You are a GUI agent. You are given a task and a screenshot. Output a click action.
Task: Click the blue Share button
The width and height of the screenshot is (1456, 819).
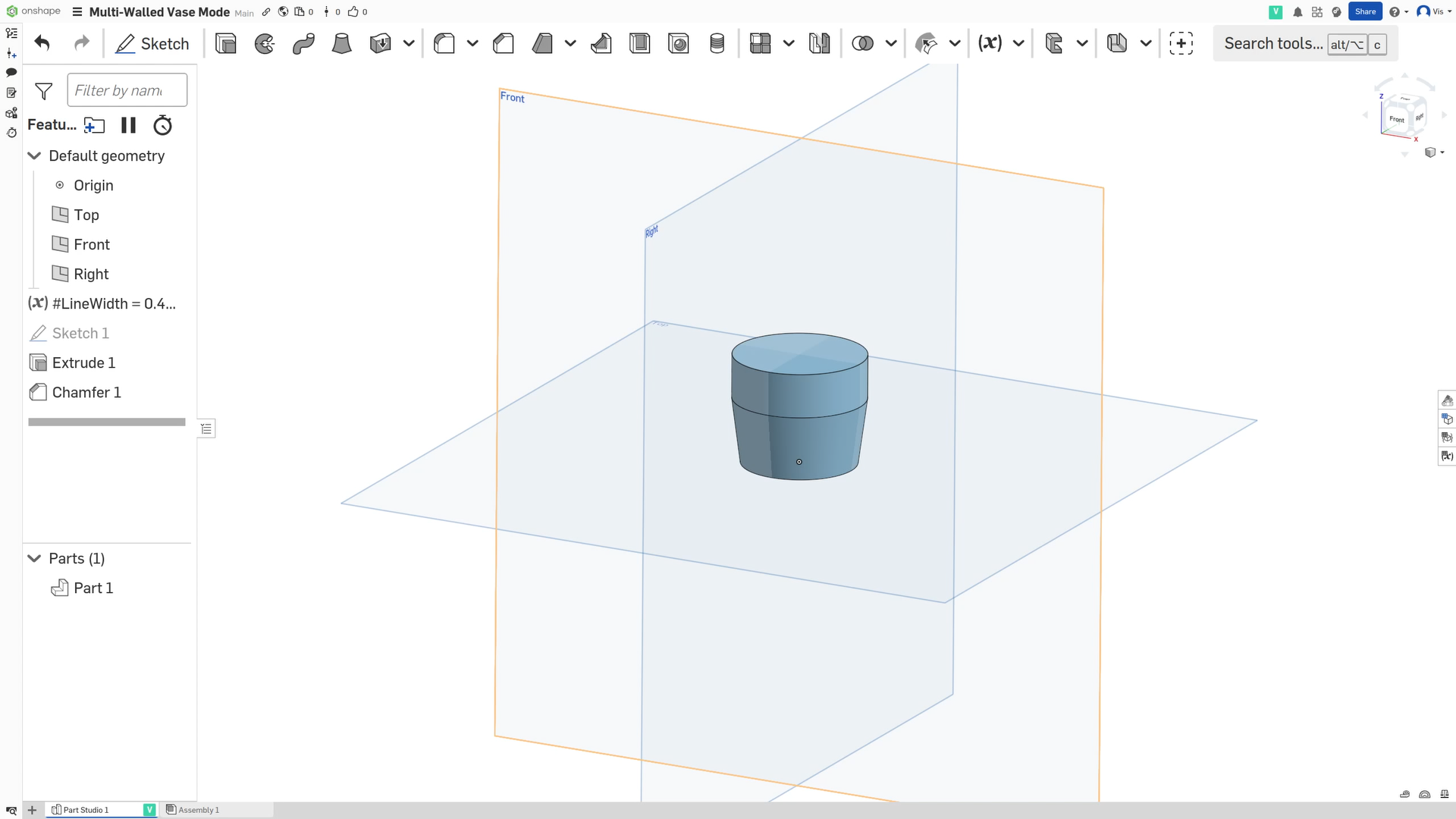1365,11
